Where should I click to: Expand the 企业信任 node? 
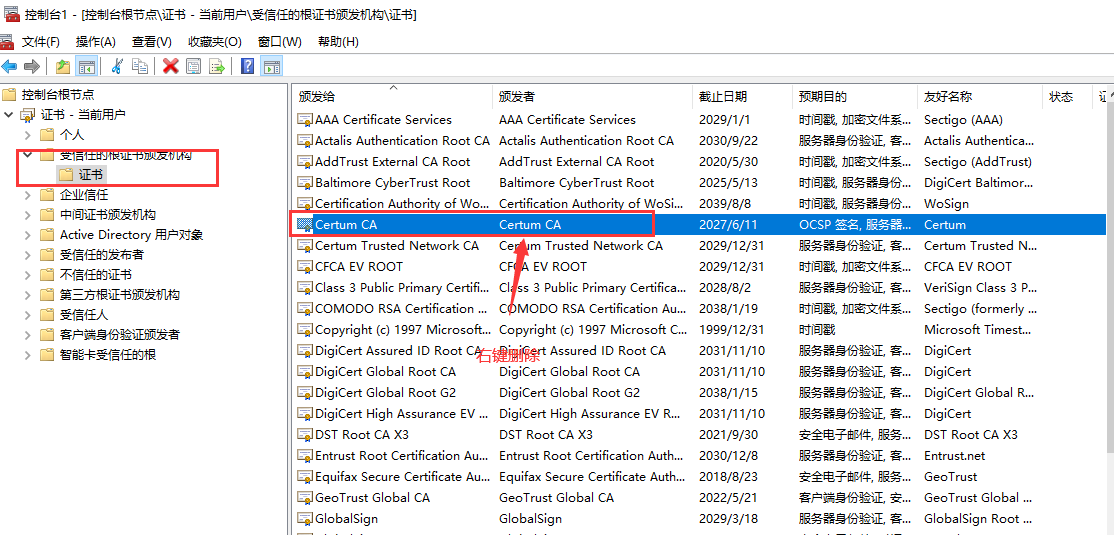(x=28, y=195)
